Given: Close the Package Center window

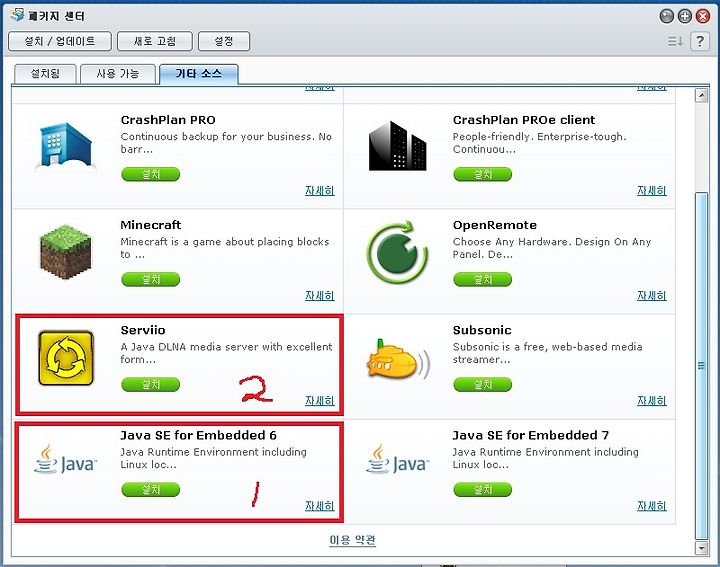Looking at the screenshot, I should 703,17.
